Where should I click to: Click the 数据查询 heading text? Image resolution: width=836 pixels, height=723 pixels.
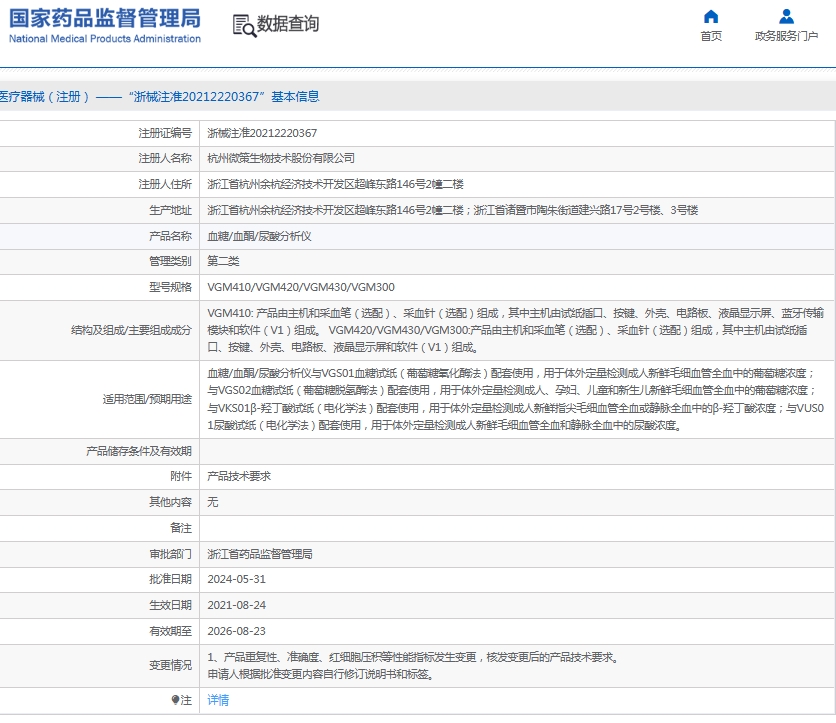[288, 23]
